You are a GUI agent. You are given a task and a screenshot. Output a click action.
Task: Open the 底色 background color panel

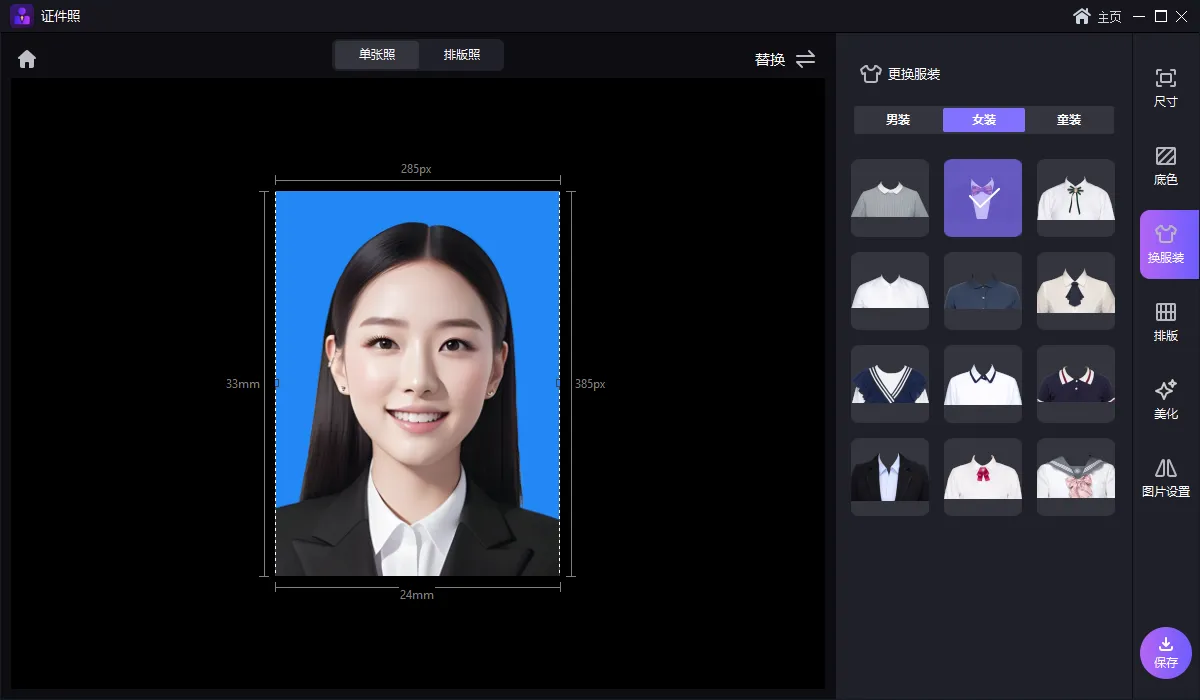click(x=1165, y=165)
